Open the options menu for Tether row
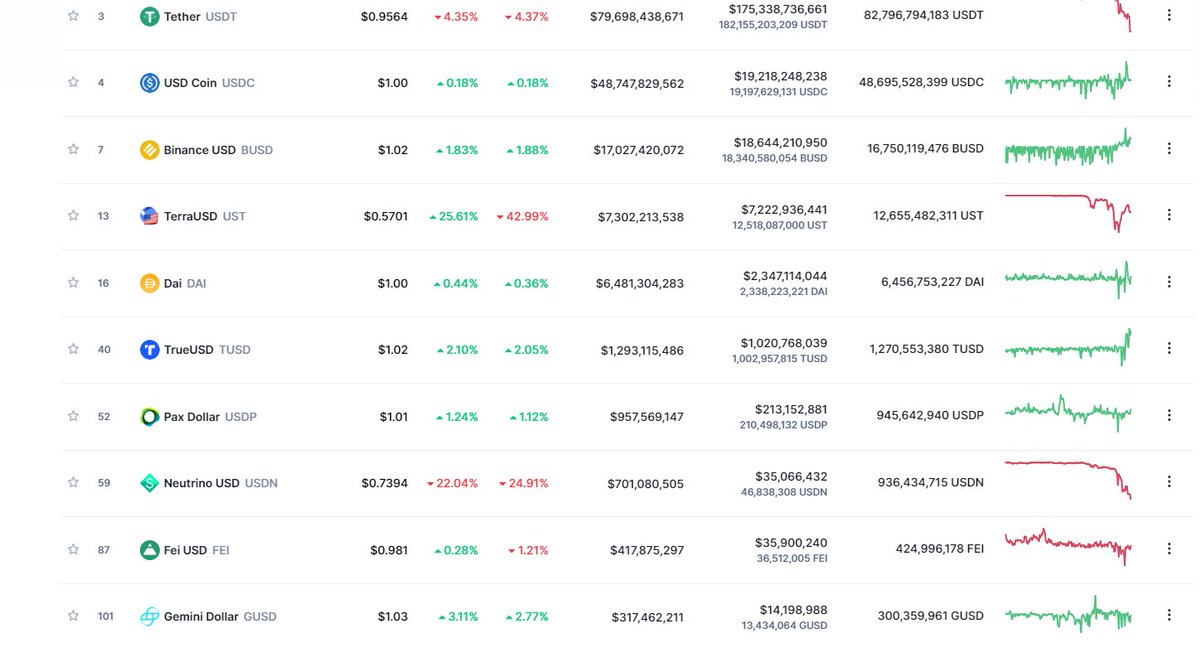The width and height of the screenshot is (1200, 648). pos(1168,15)
